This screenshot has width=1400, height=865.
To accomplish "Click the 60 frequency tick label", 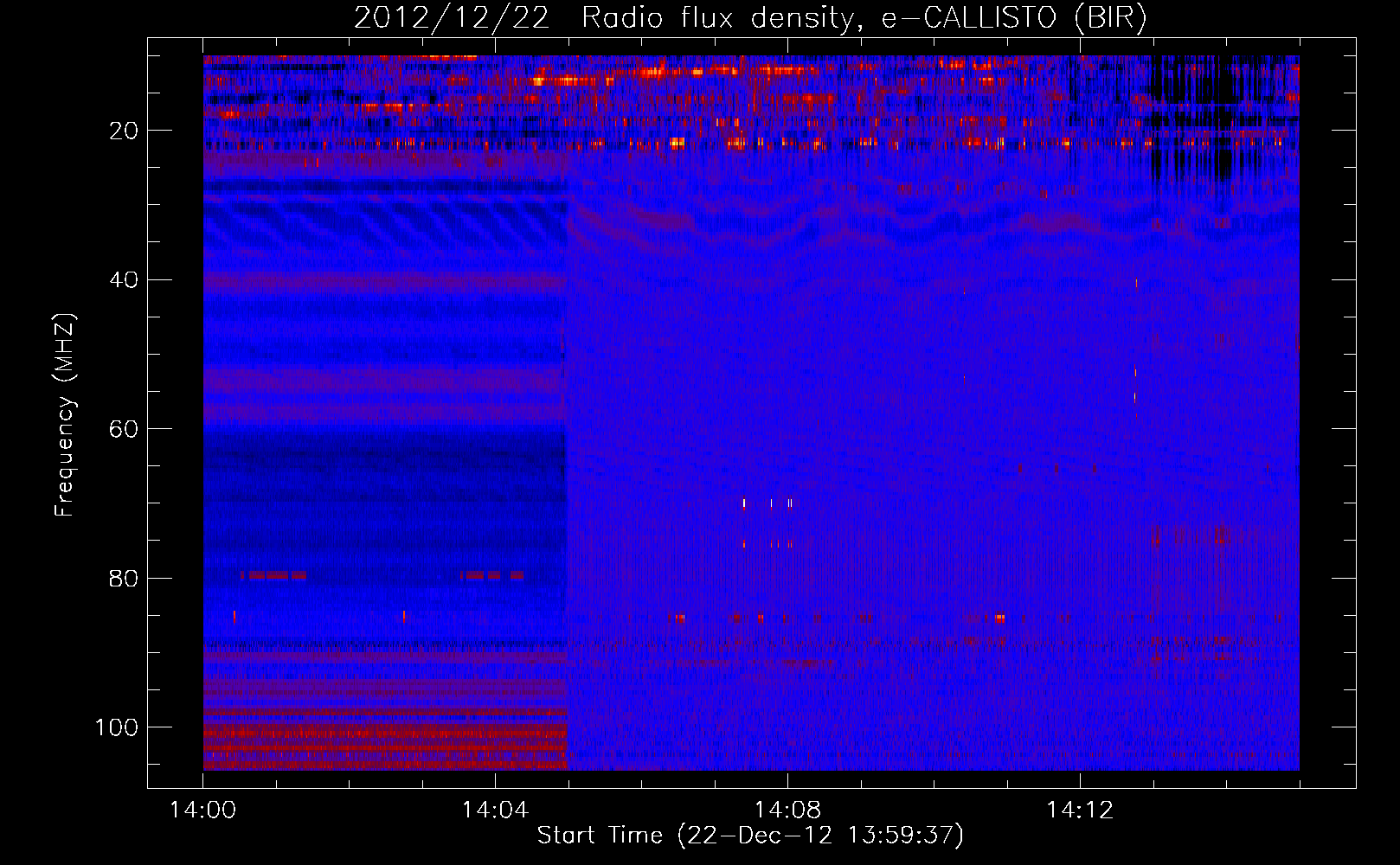I will [125, 429].
